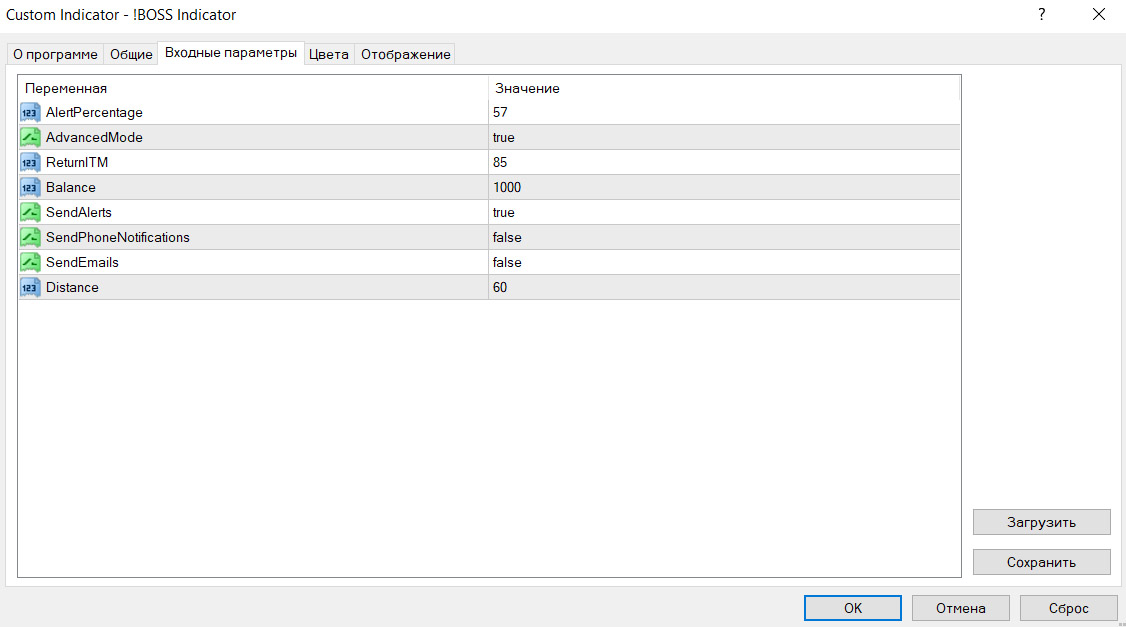The height and width of the screenshot is (627, 1126).
Task: Reset parameters with Сброс button
Action: [1069, 608]
